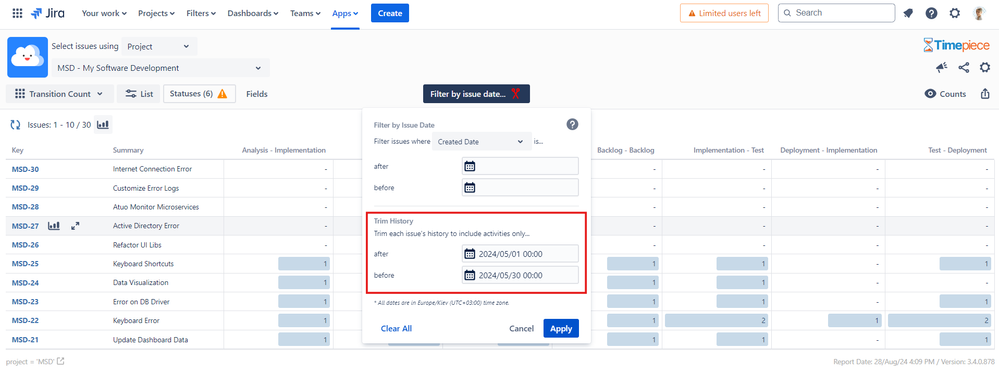The image size is (999, 373).
Task: Open the Select issues using Project dropdown
Action: 159,47
